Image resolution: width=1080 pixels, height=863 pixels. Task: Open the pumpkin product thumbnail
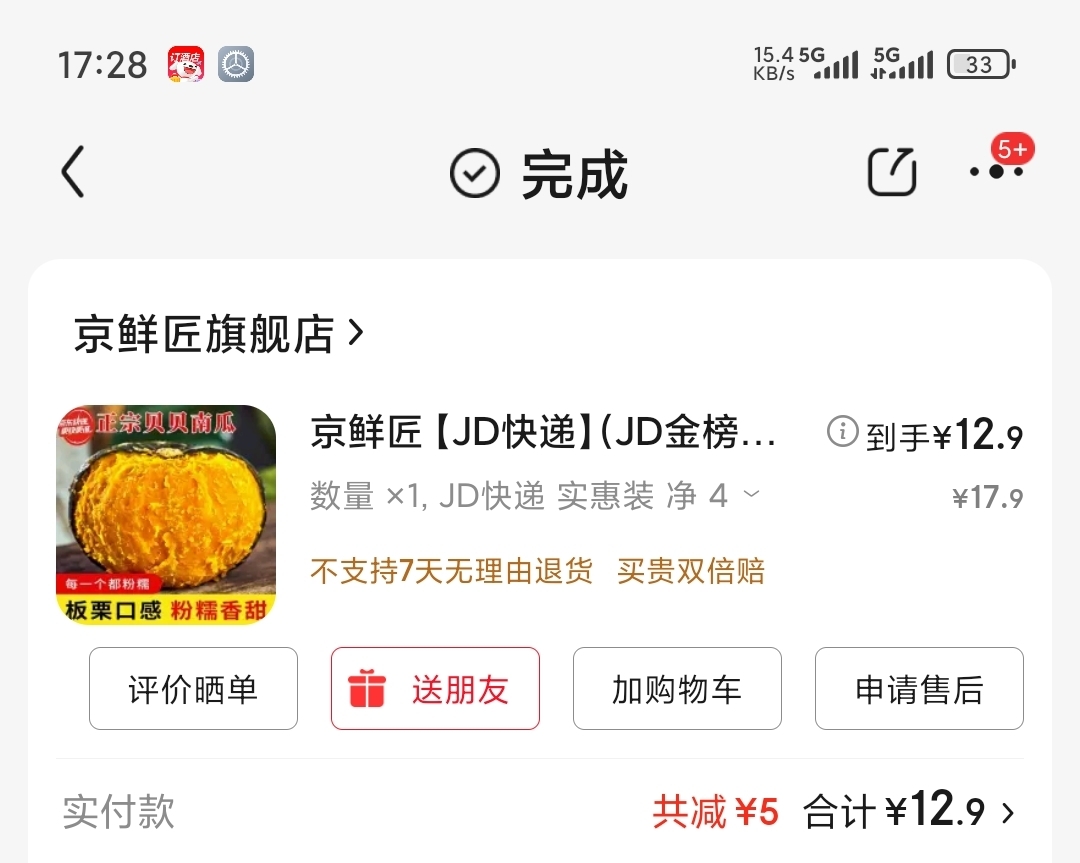tap(166, 515)
